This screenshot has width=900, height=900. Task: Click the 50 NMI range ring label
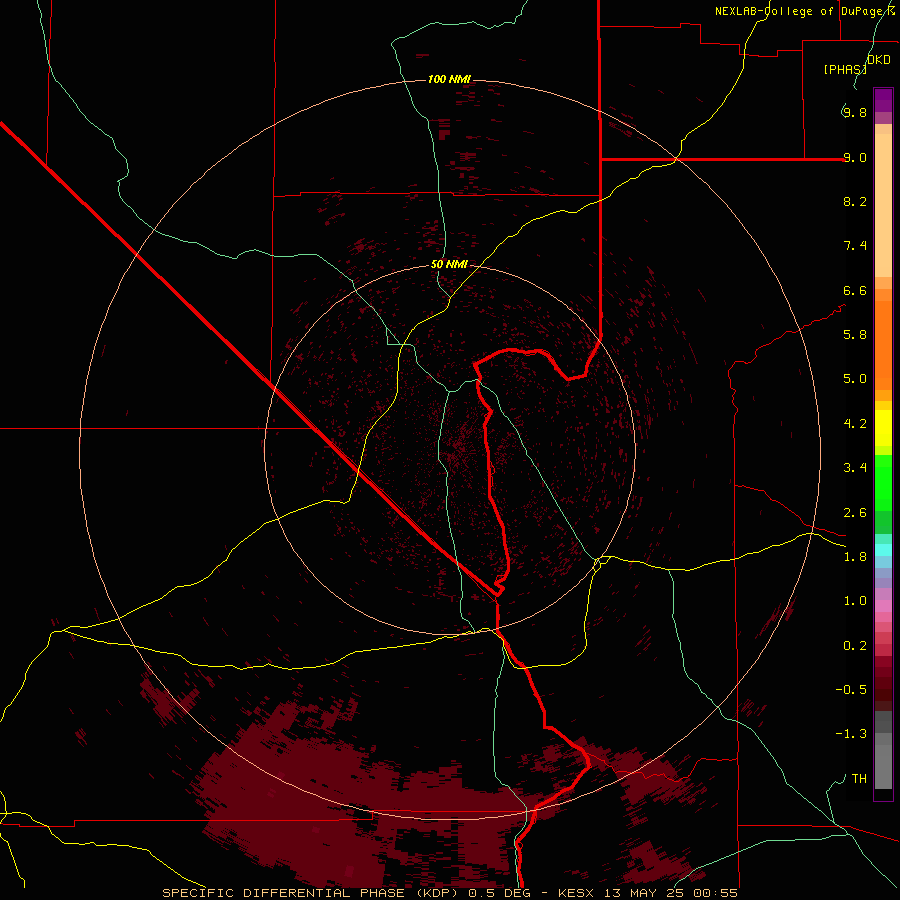pos(449,264)
